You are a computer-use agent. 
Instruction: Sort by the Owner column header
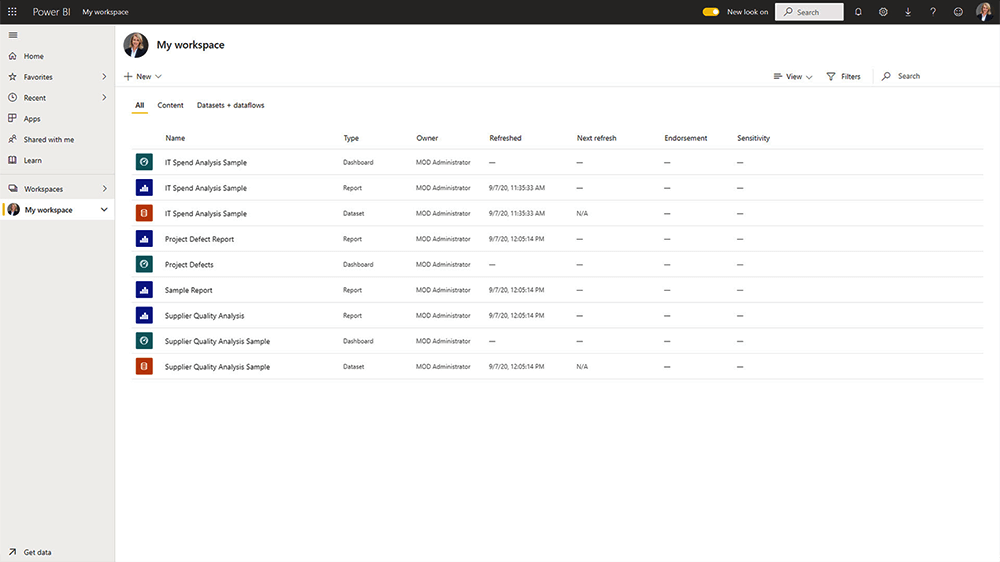(427, 138)
